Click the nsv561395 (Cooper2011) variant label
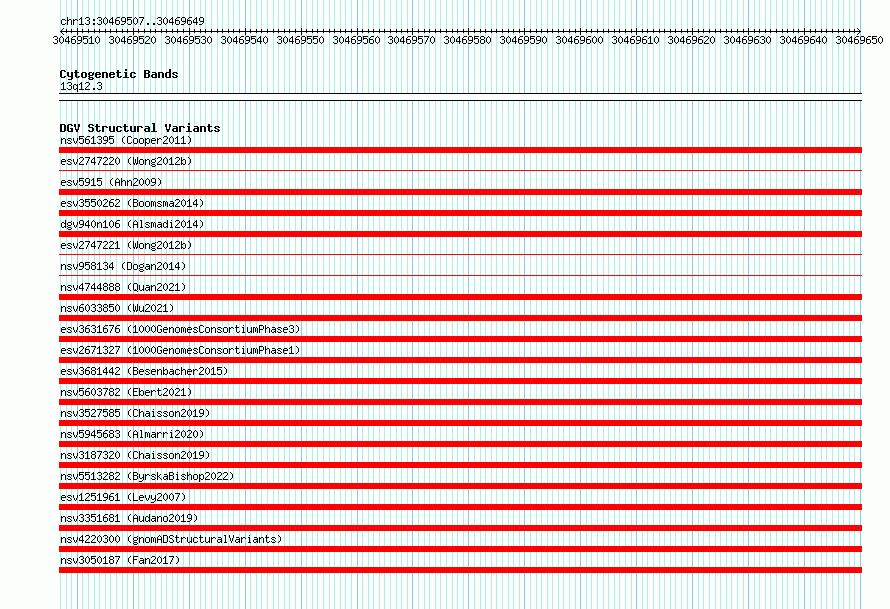The height and width of the screenshot is (609, 890). click(x=126, y=140)
